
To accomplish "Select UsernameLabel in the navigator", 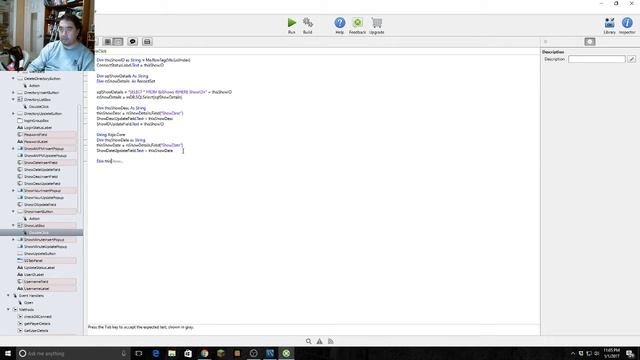I will coord(36,289).
